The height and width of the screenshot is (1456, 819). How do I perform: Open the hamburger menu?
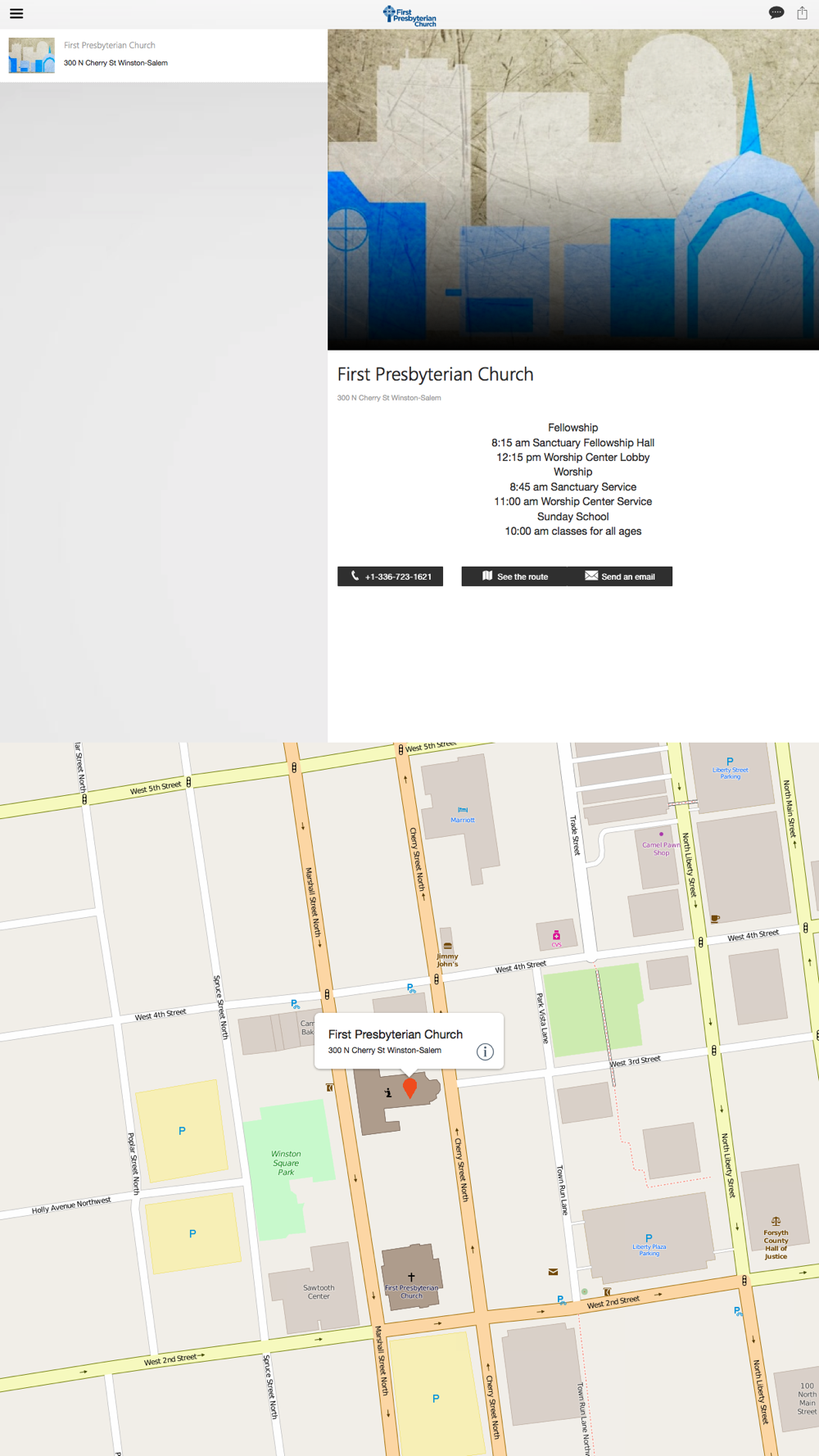point(16,13)
